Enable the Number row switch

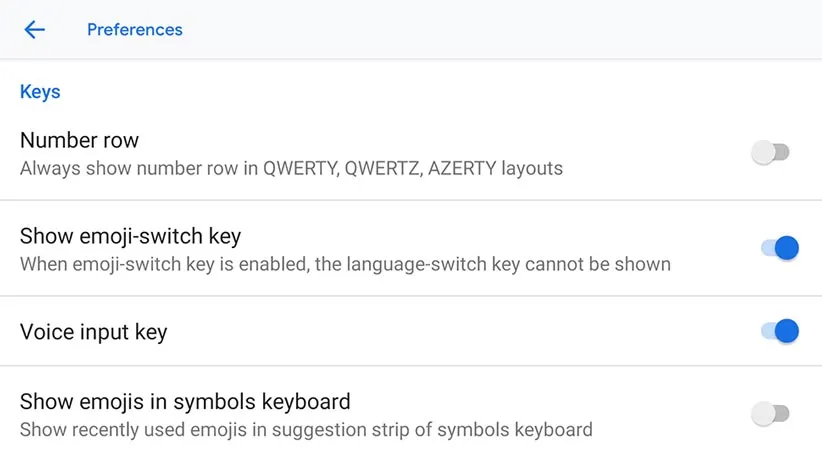point(770,153)
